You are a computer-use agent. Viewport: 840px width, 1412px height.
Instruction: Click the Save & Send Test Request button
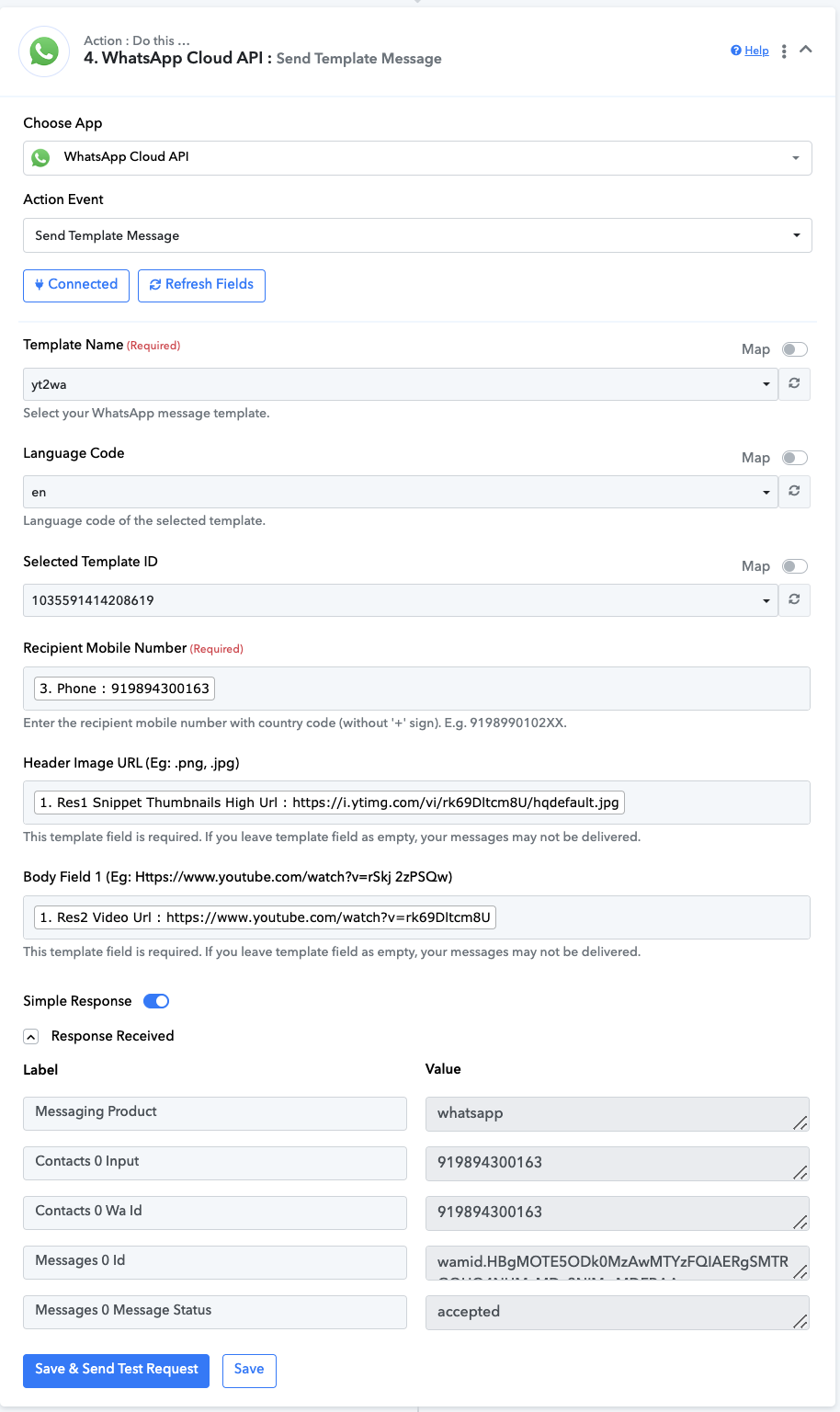tap(117, 1370)
